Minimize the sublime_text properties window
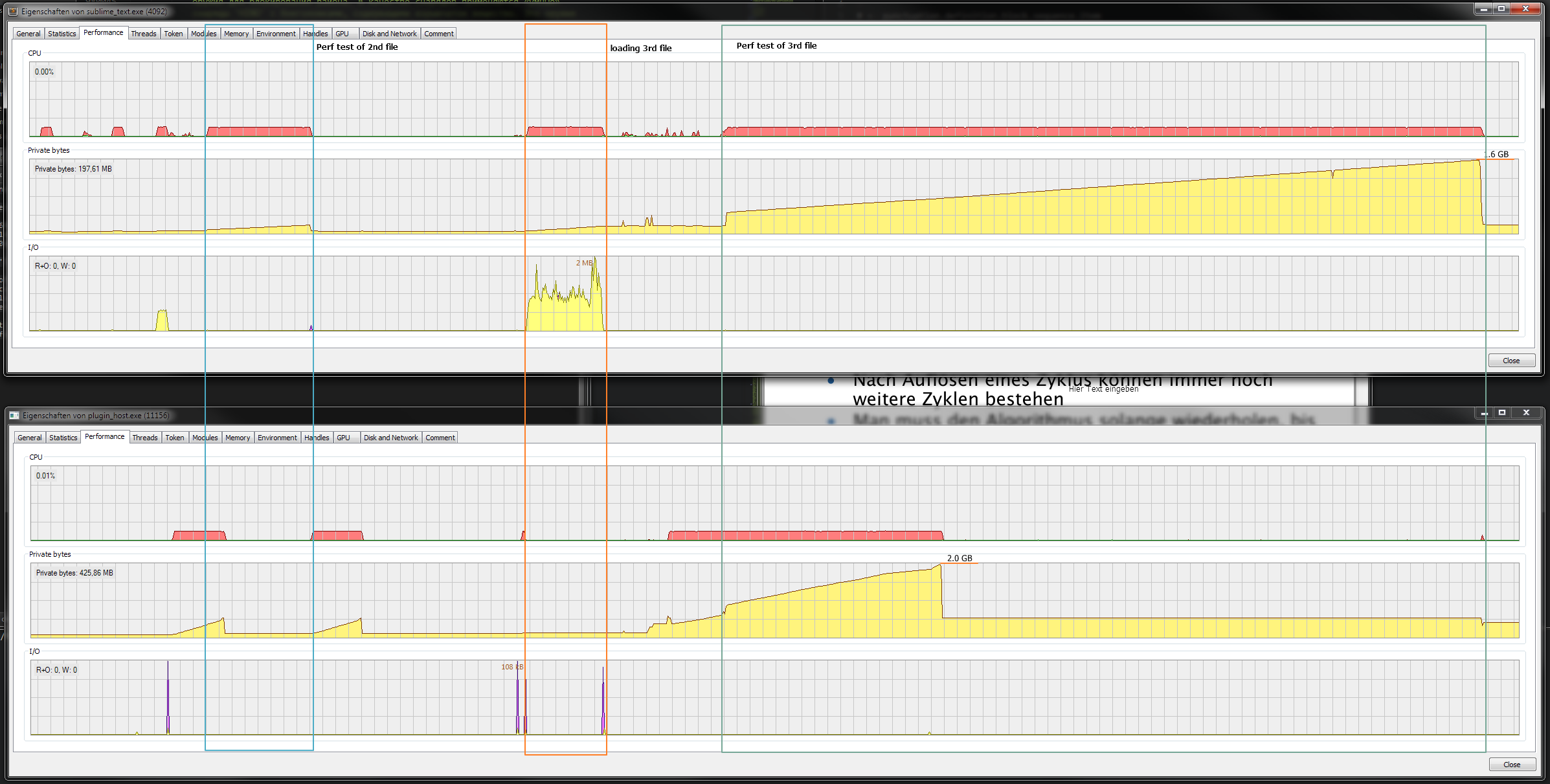Viewport: 1550px width, 784px height. [x=1483, y=8]
